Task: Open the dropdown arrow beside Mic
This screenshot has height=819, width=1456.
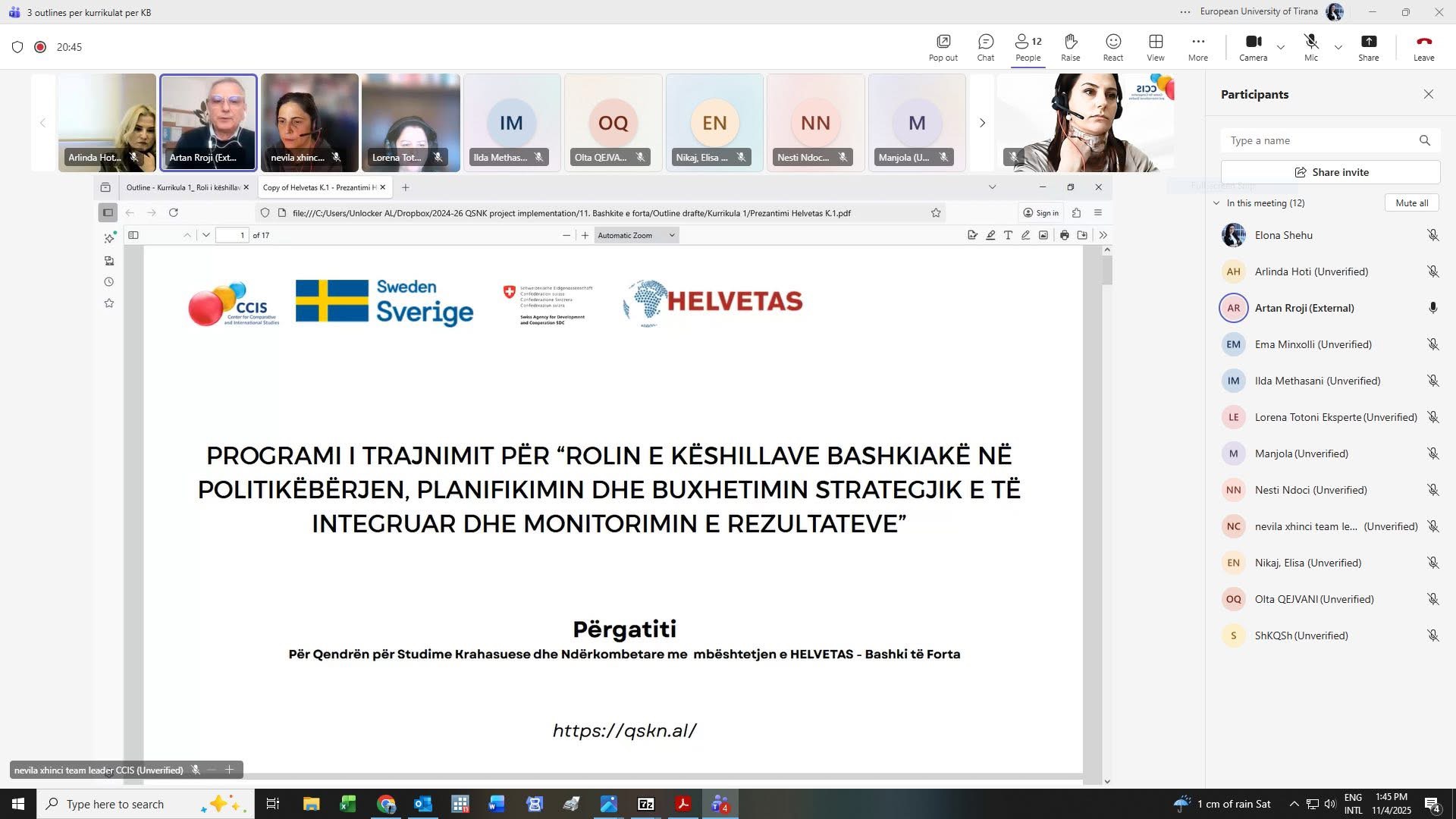Action: click(1338, 47)
